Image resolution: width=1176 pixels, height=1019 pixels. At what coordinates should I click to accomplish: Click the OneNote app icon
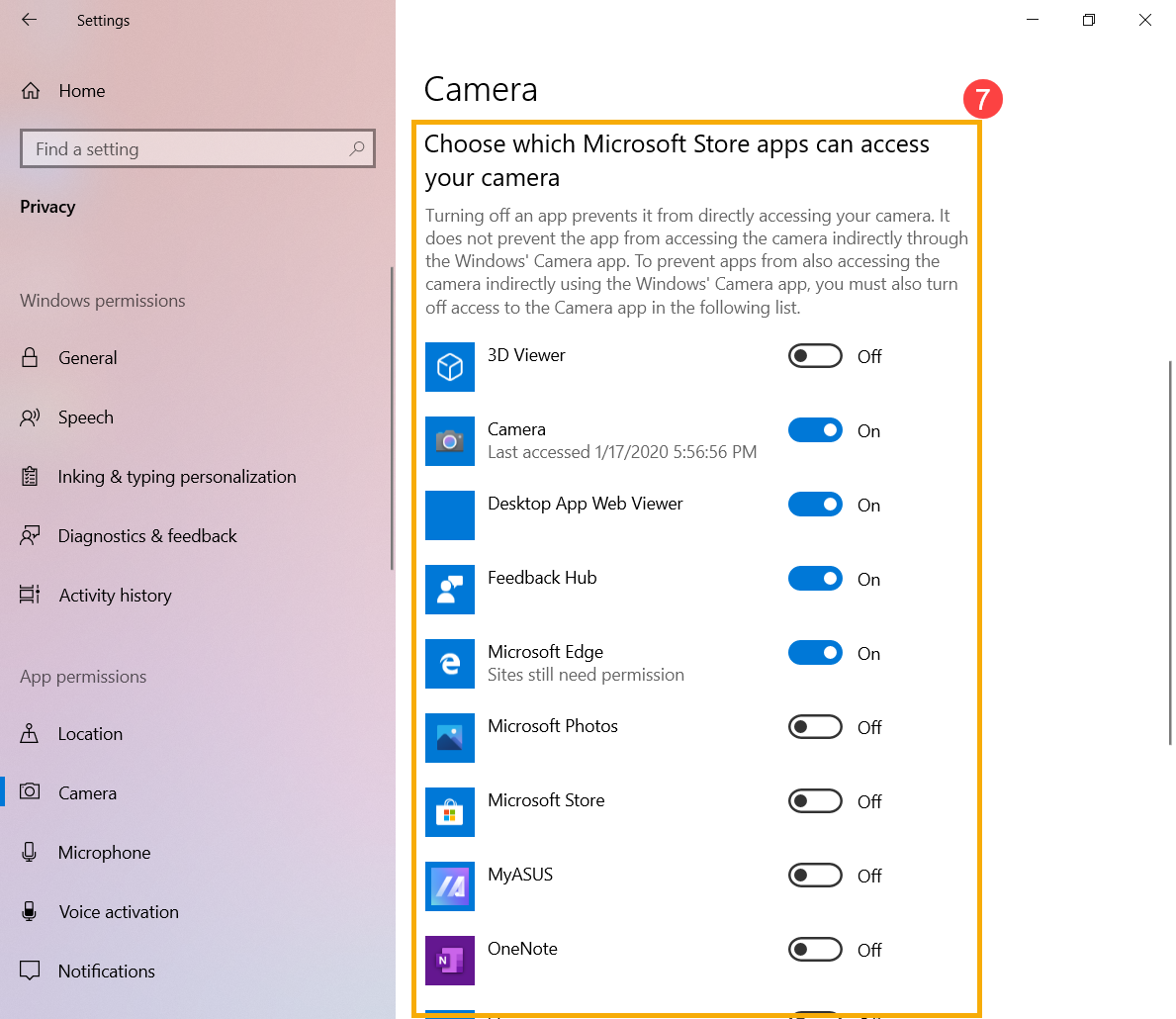click(450, 961)
